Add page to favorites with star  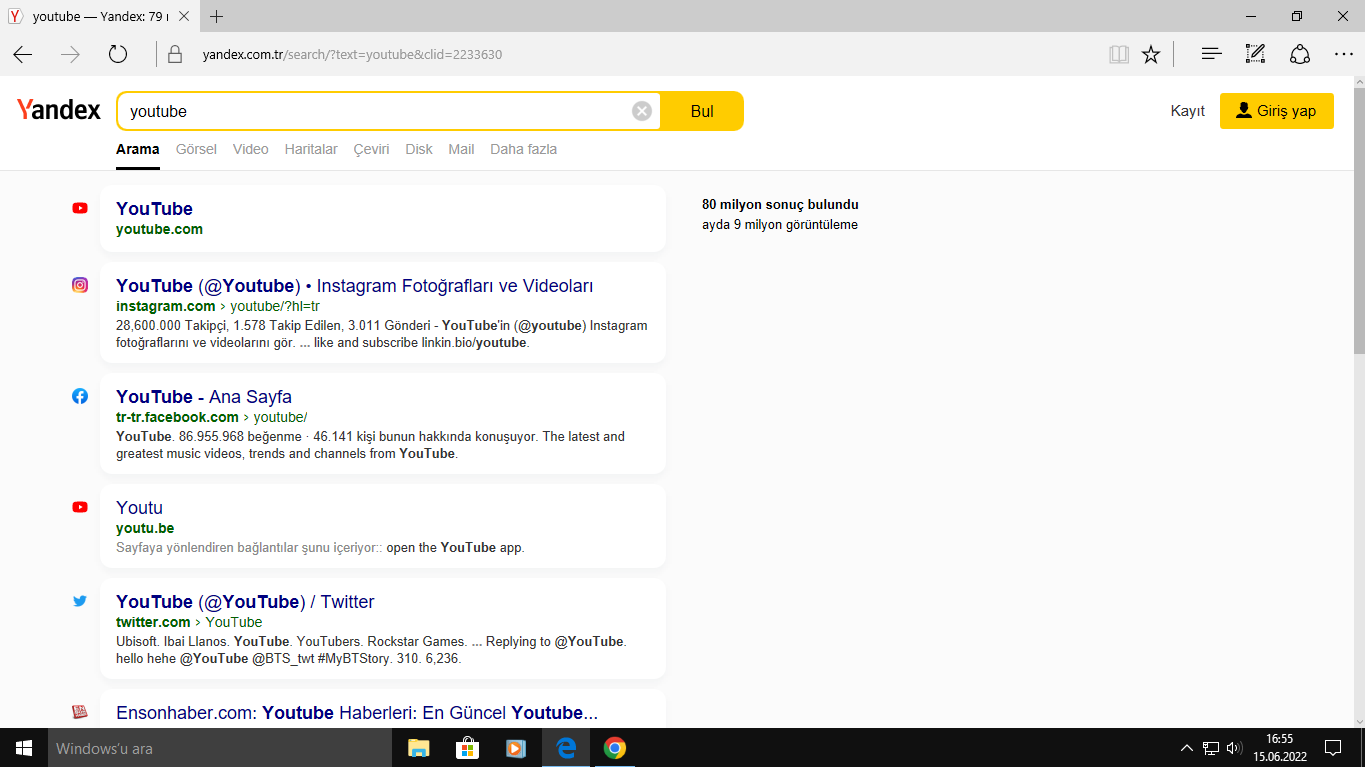(1151, 54)
